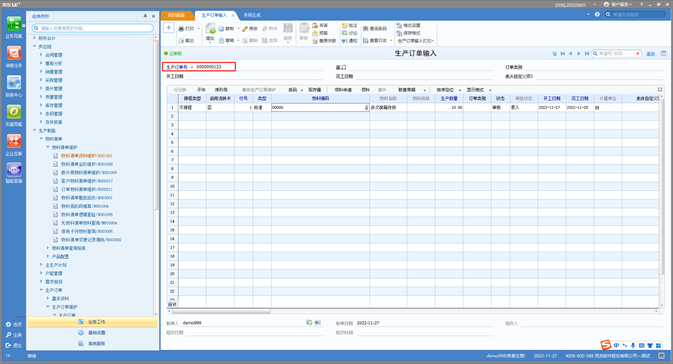Select the 系统服务 panel at the navigation bottom
Image resolution: width=673 pixels, height=364 pixels.
pos(92,343)
